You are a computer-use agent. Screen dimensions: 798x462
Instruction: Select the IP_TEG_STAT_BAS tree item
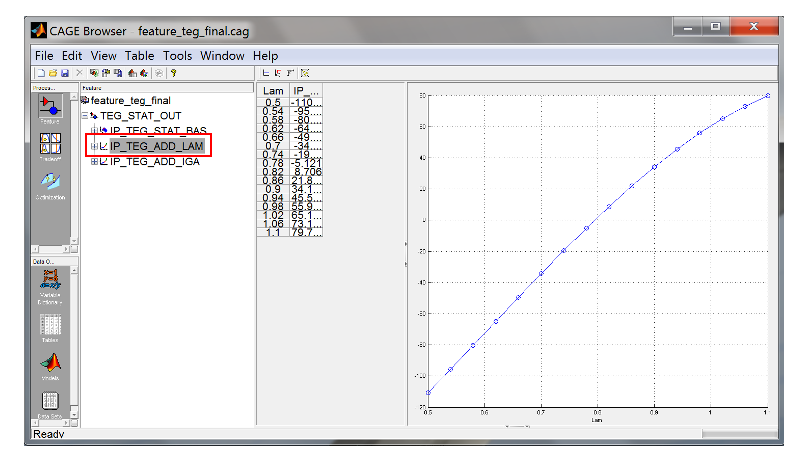tap(158, 131)
